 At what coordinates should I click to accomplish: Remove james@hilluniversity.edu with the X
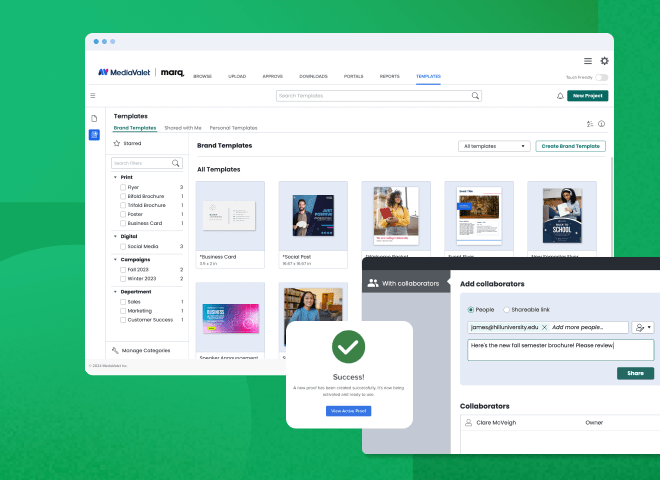point(544,327)
